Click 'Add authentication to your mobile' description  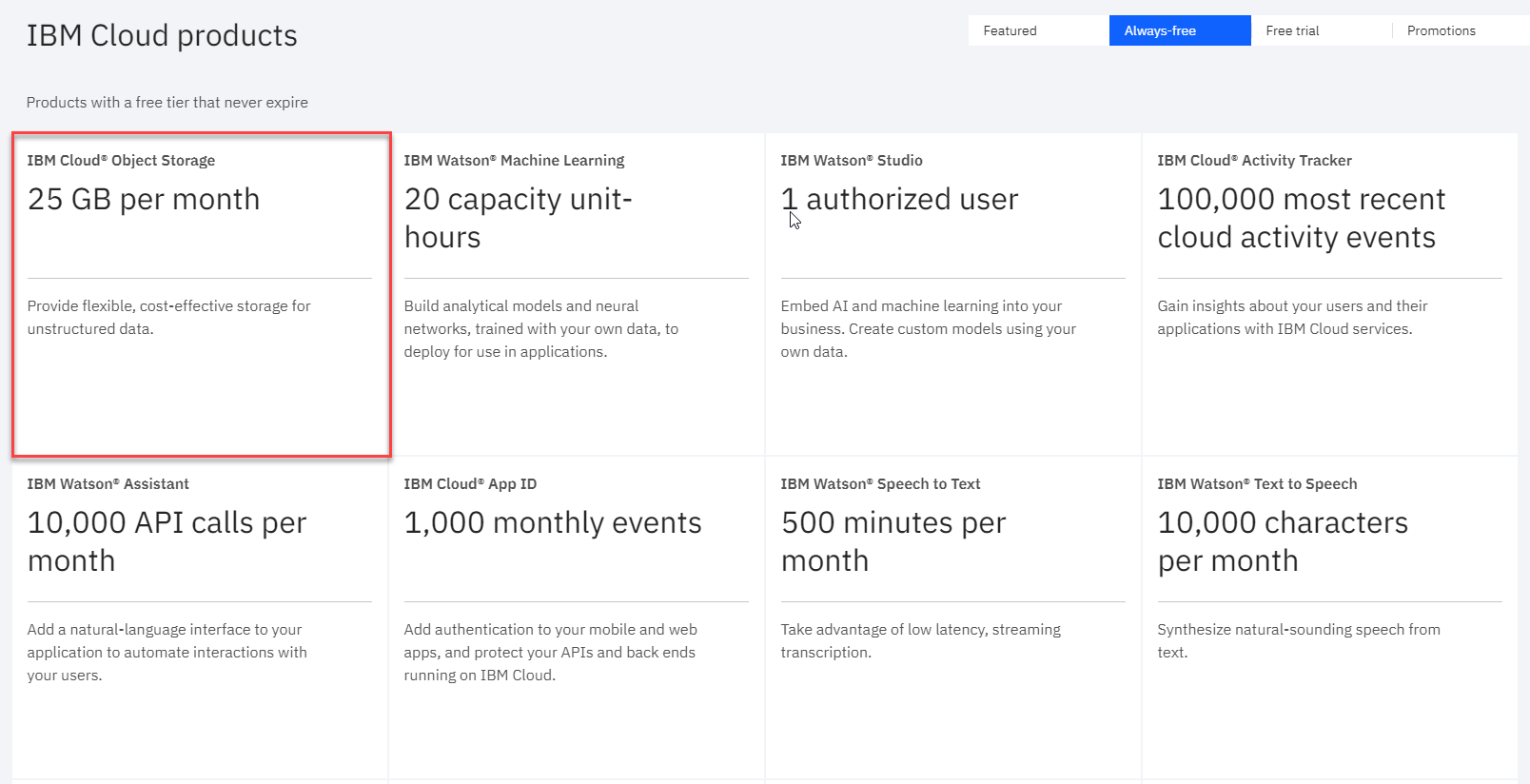click(x=550, y=652)
